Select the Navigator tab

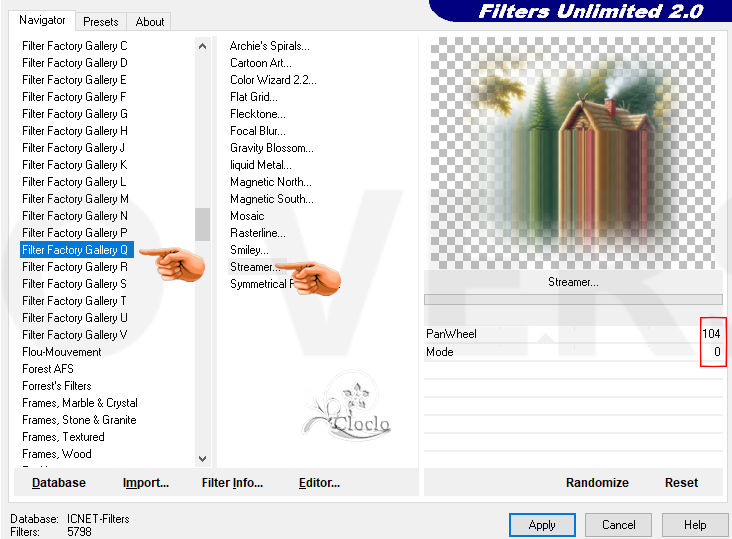(x=43, y=20)
